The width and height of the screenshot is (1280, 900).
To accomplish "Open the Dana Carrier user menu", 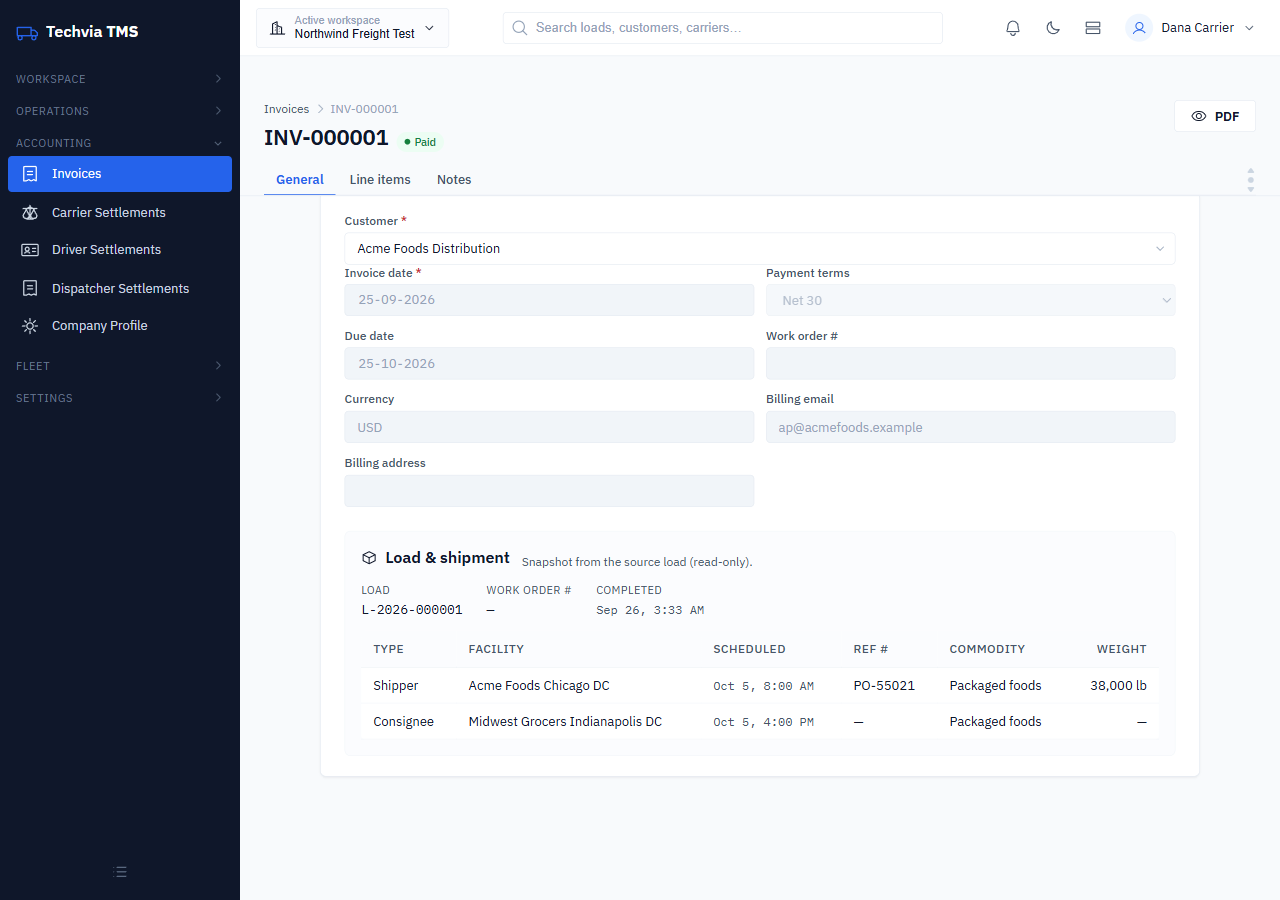I will tap(1191, 28).
